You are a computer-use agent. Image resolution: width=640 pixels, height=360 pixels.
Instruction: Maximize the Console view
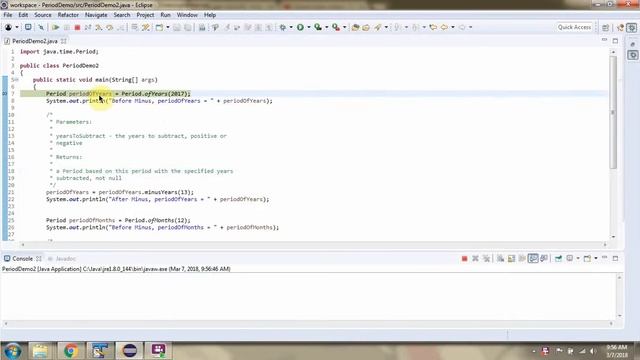(x=615, y=258)
